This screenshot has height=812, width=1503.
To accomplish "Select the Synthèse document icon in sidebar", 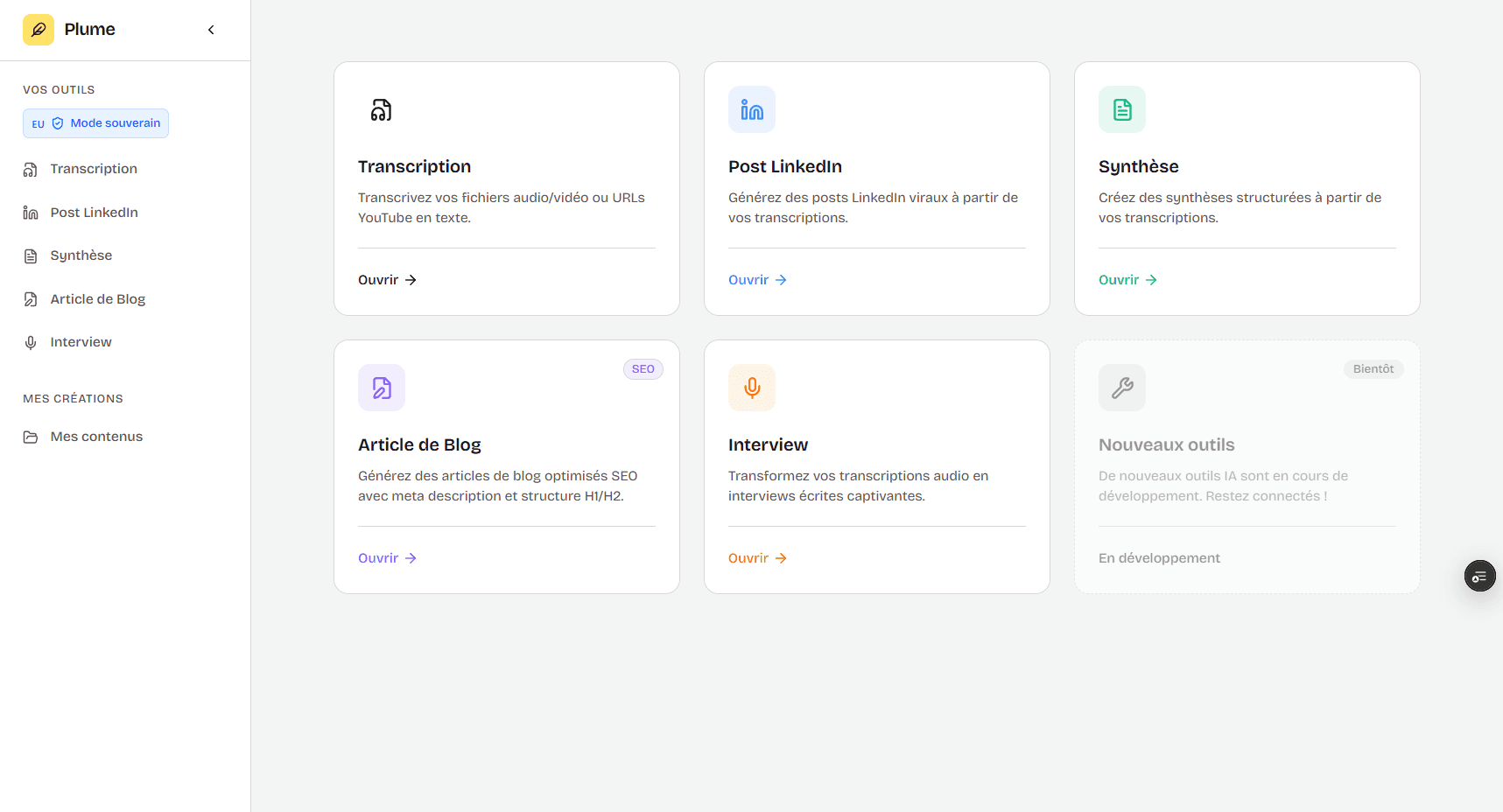I will (32, 255).
